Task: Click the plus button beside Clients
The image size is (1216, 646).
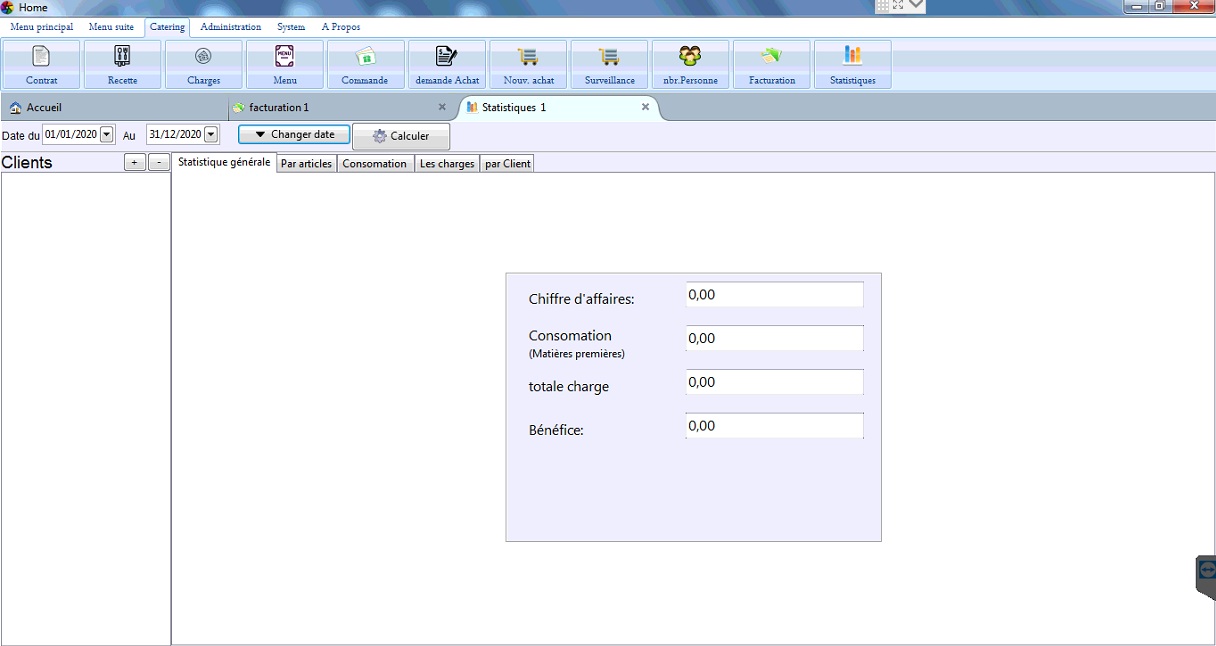Action: [135, 163]
